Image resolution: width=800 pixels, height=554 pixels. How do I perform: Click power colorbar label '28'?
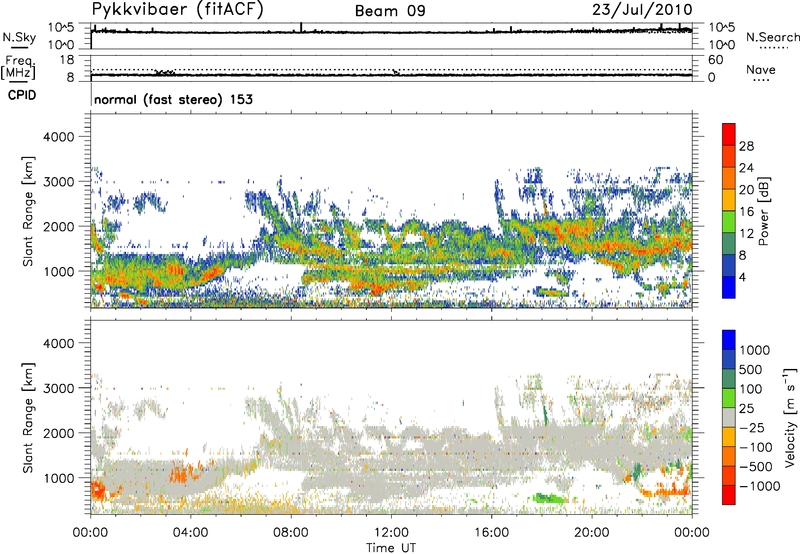click(x=746, y=146)
